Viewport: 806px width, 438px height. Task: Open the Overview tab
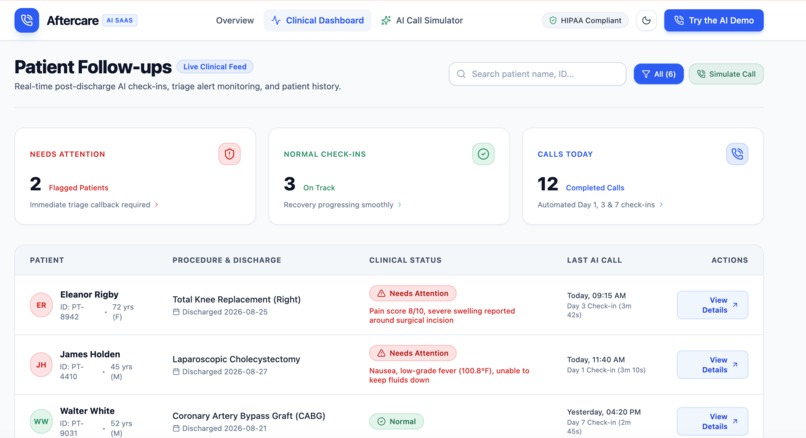click(x=235, y=21)
